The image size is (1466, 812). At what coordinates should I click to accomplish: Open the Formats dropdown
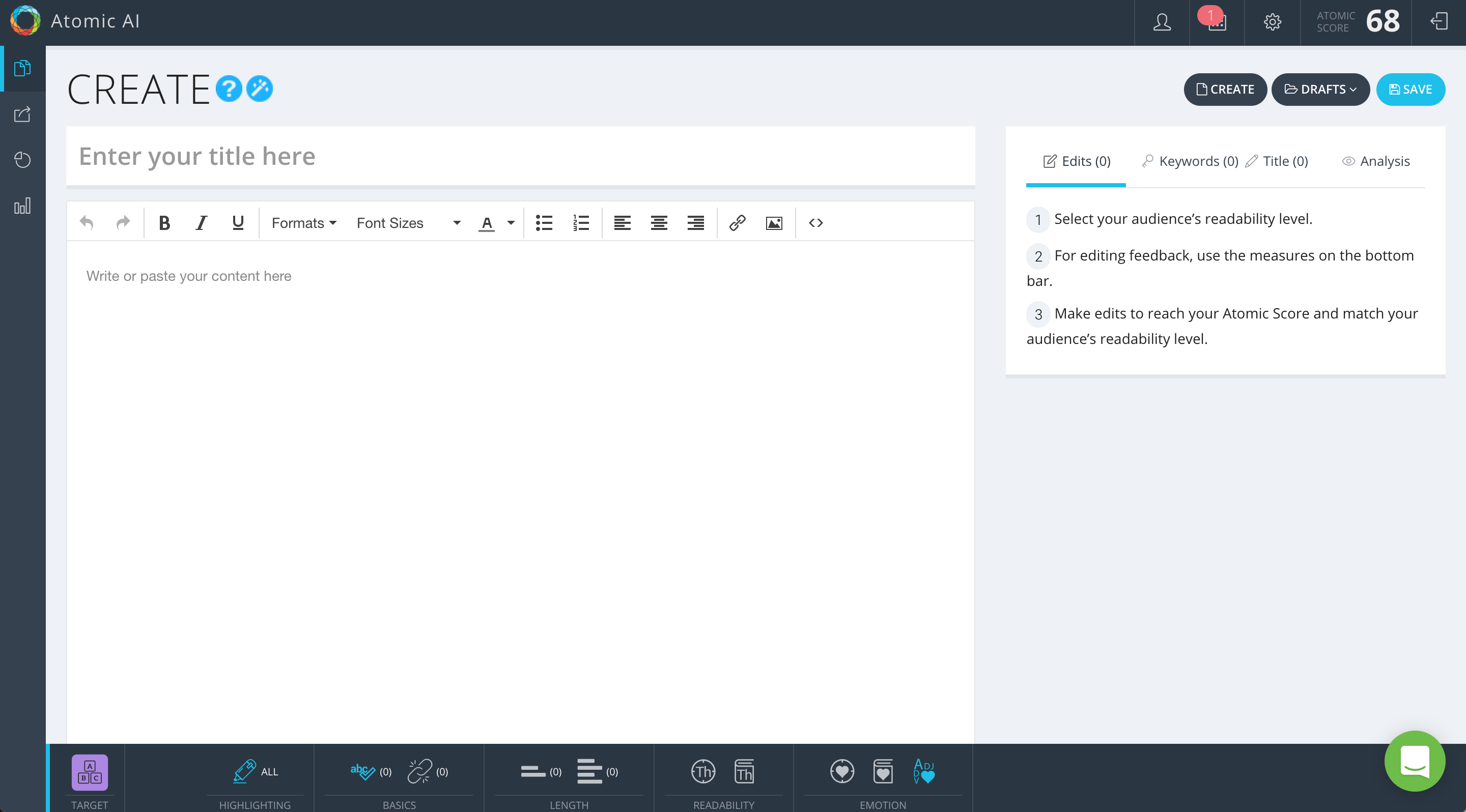[x=304, y=223]
